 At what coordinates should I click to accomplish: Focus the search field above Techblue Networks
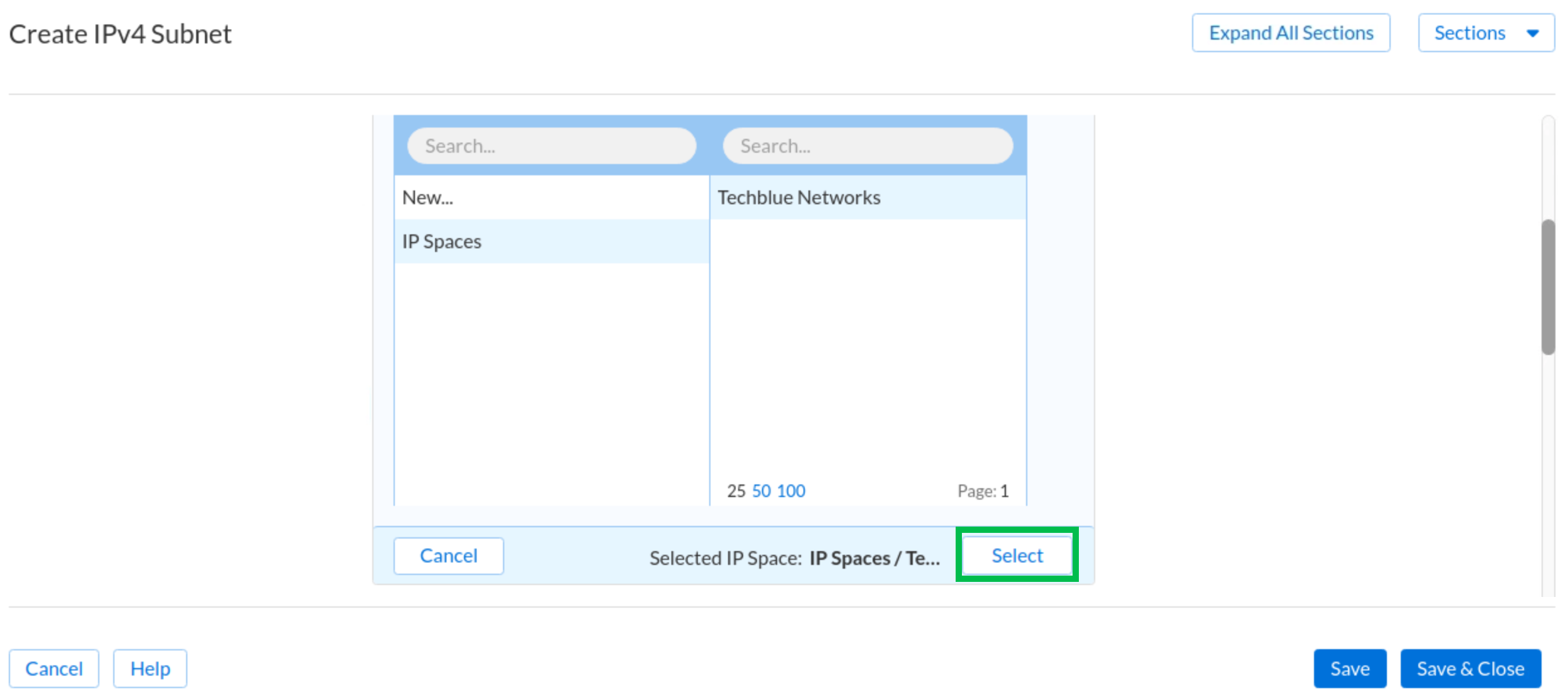point(867,146)
